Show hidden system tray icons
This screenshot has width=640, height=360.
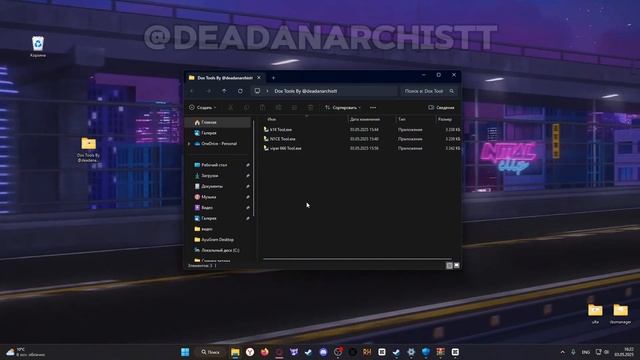[x=562, y=352]
